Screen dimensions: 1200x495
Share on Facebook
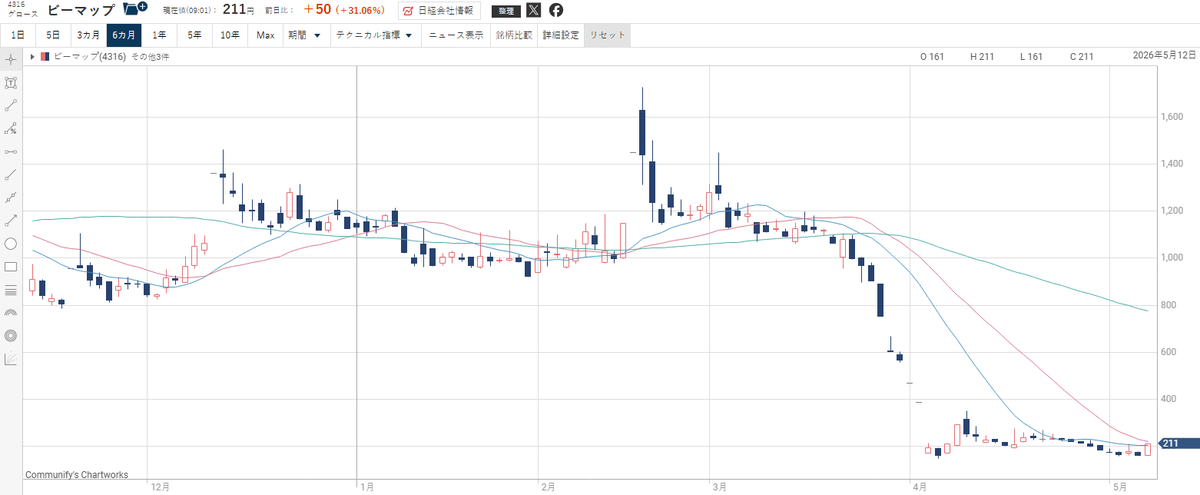pyautogui.click(x=556, y=11)
